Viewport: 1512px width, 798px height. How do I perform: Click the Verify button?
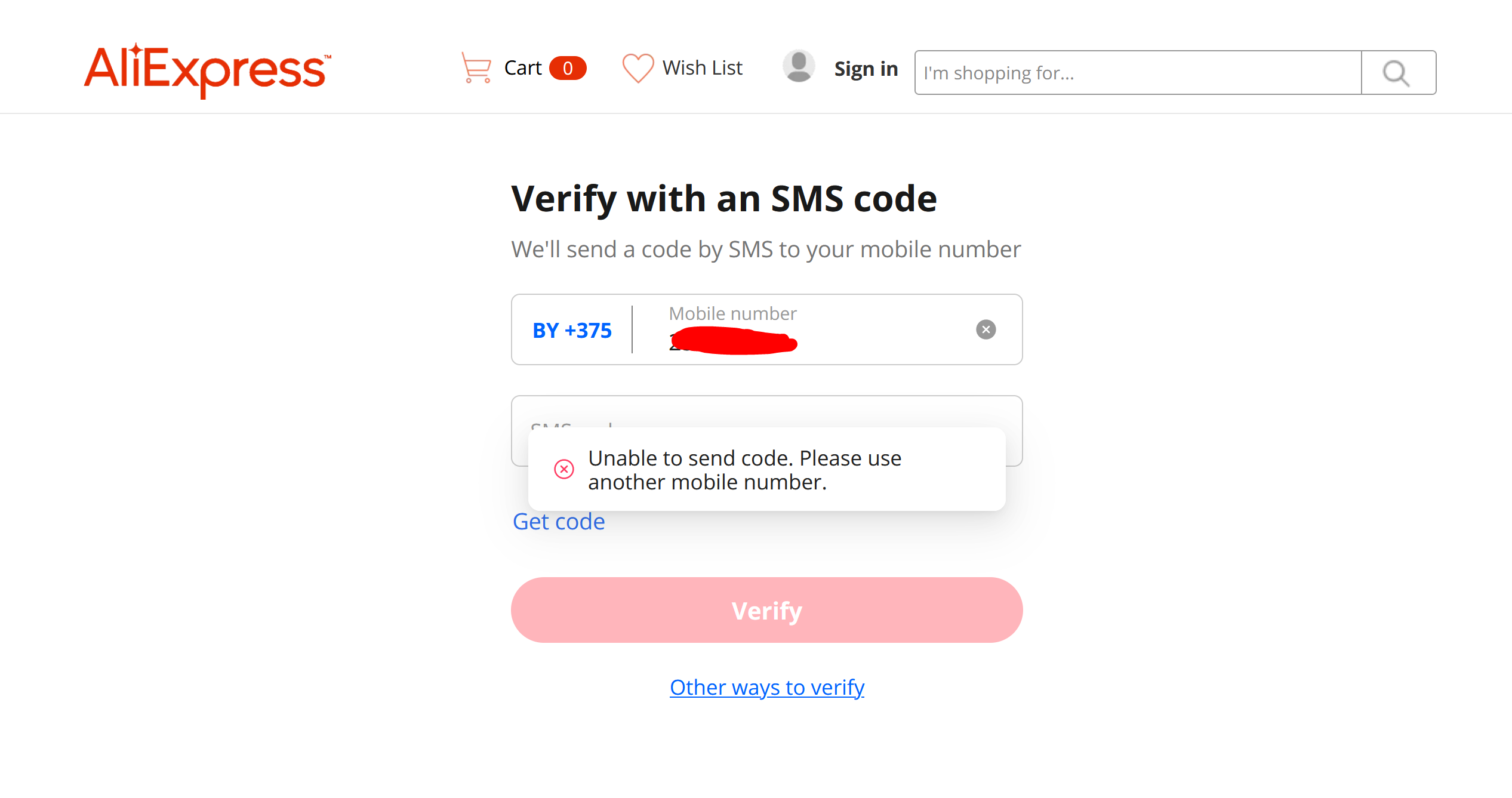tap(766, 610)
